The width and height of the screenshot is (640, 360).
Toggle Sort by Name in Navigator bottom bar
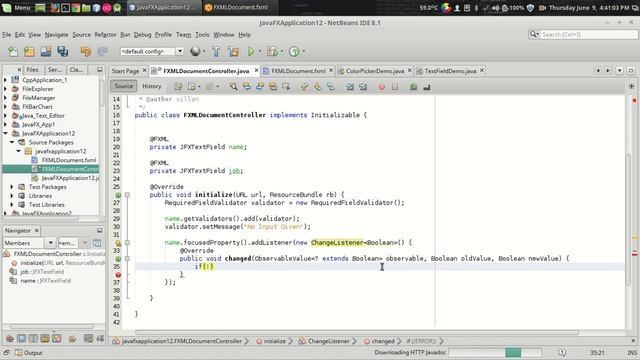tap(88, 338)
